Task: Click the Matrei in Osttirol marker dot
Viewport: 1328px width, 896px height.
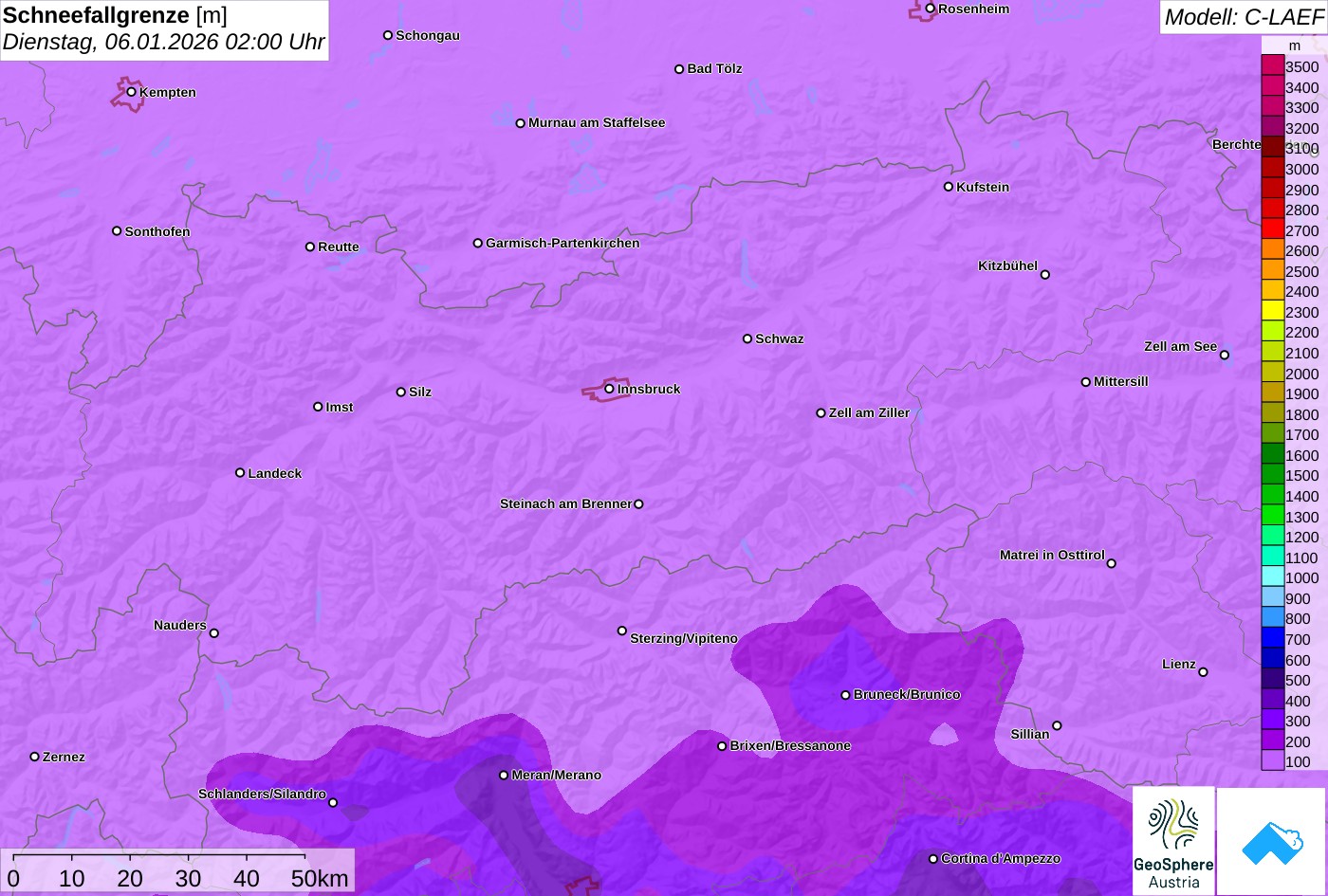Action: (x=1112, y=563)
